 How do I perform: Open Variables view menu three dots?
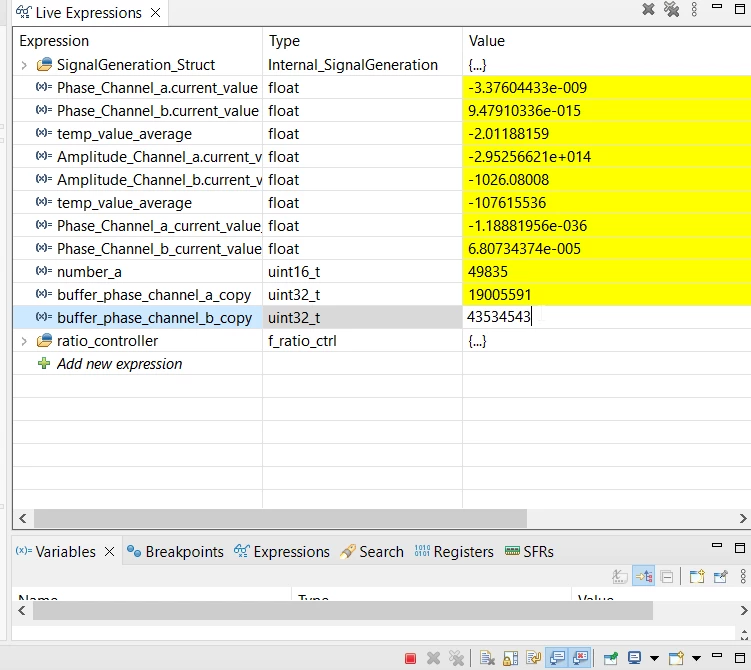coord(743,576)
